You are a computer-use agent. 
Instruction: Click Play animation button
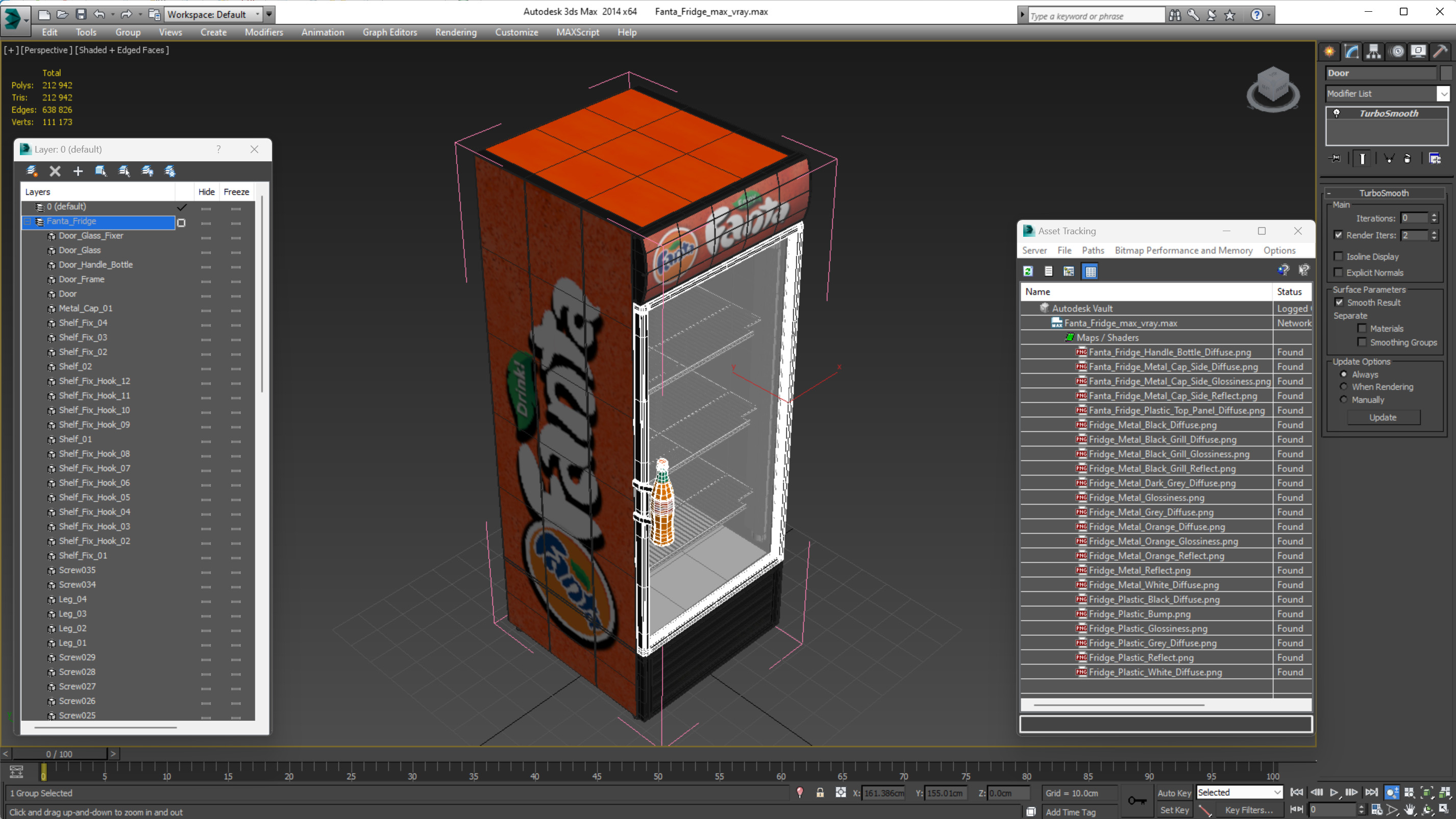pyautogui.click(x=1334, y=792)
